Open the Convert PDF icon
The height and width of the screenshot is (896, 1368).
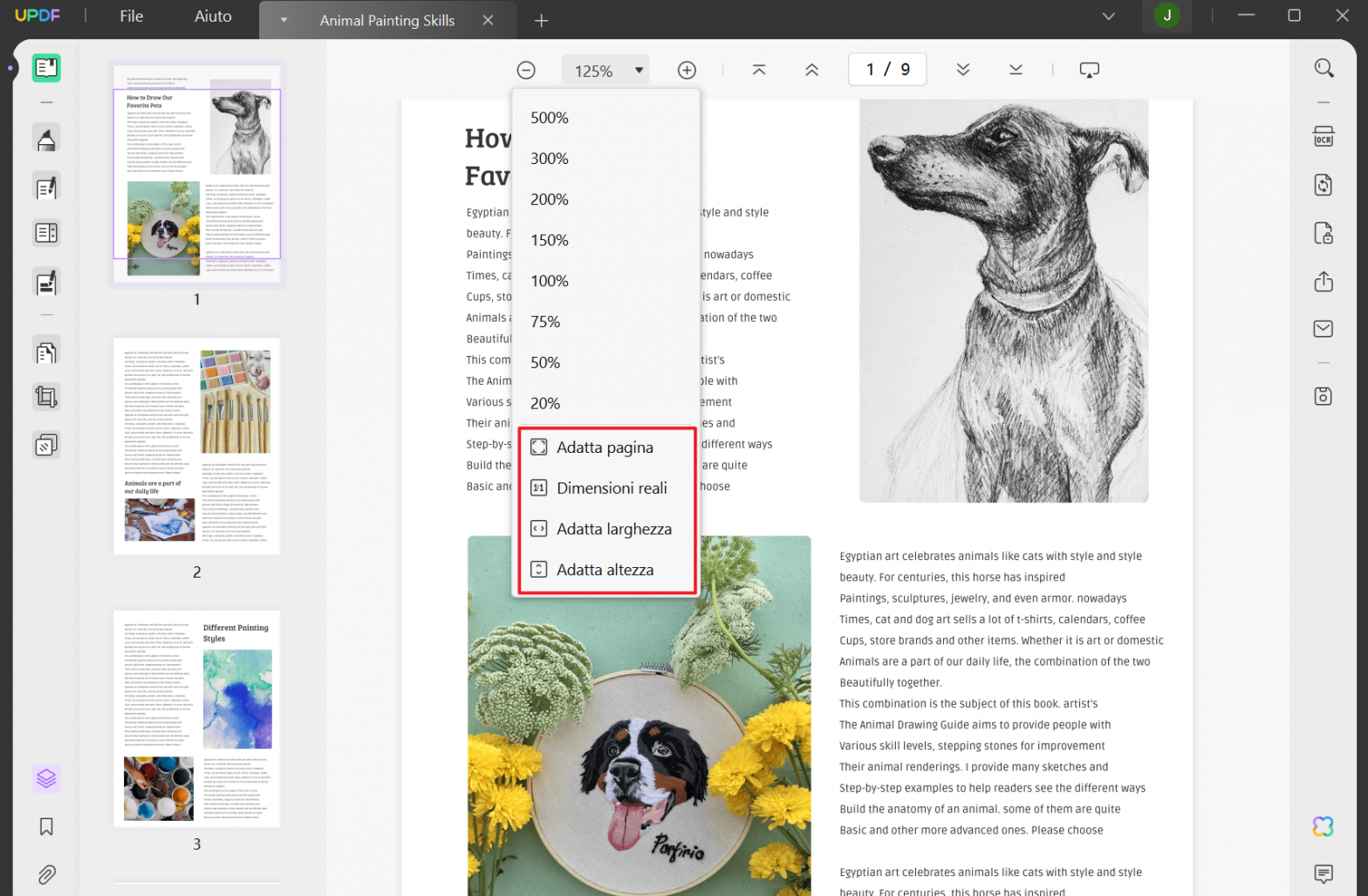coord(1324,185)
